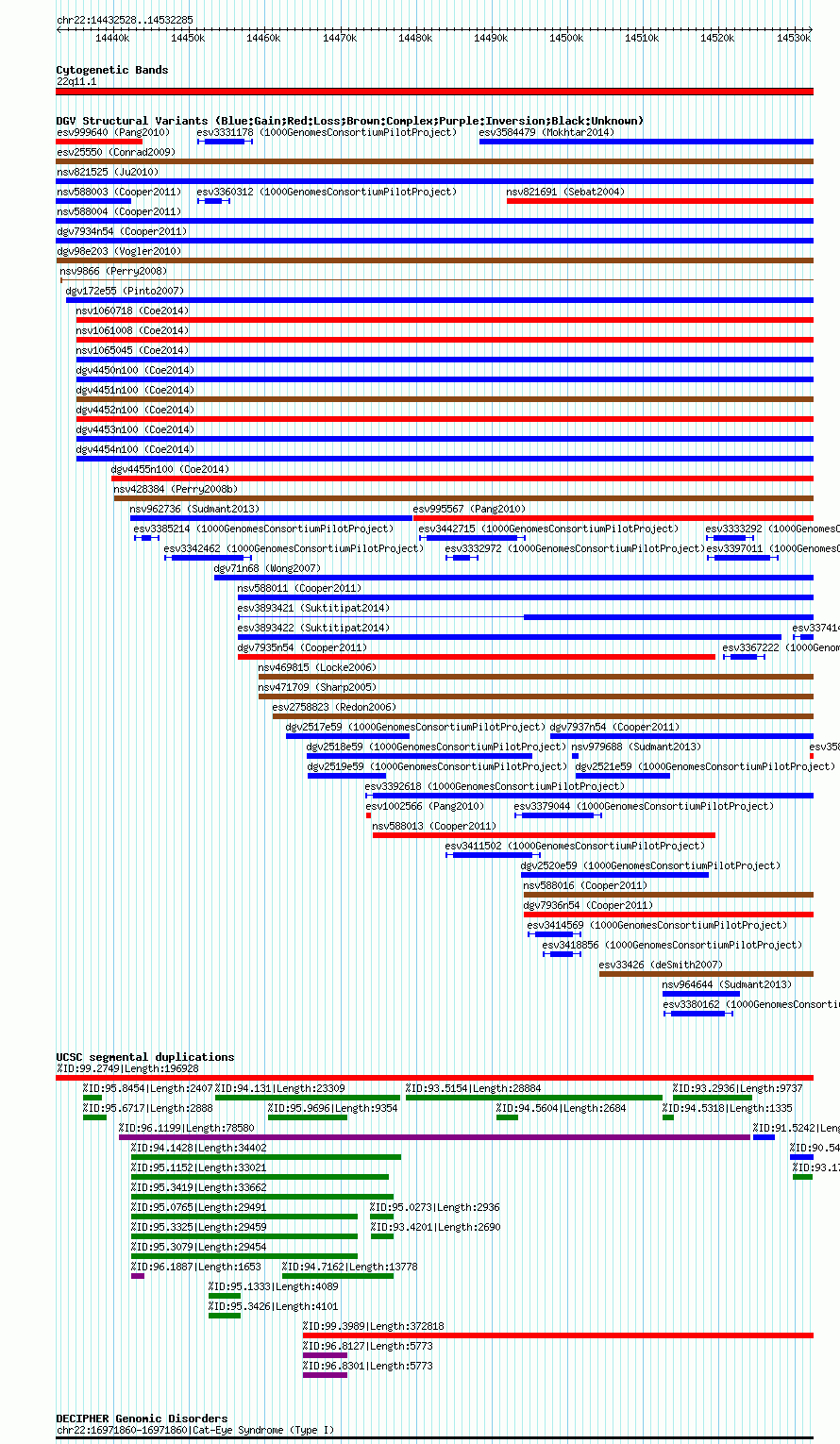The height and width of the screenshot is (1444, 840).
Task: Click variant dgv4454n100 (Coe2014)
Action: [445, 459]
